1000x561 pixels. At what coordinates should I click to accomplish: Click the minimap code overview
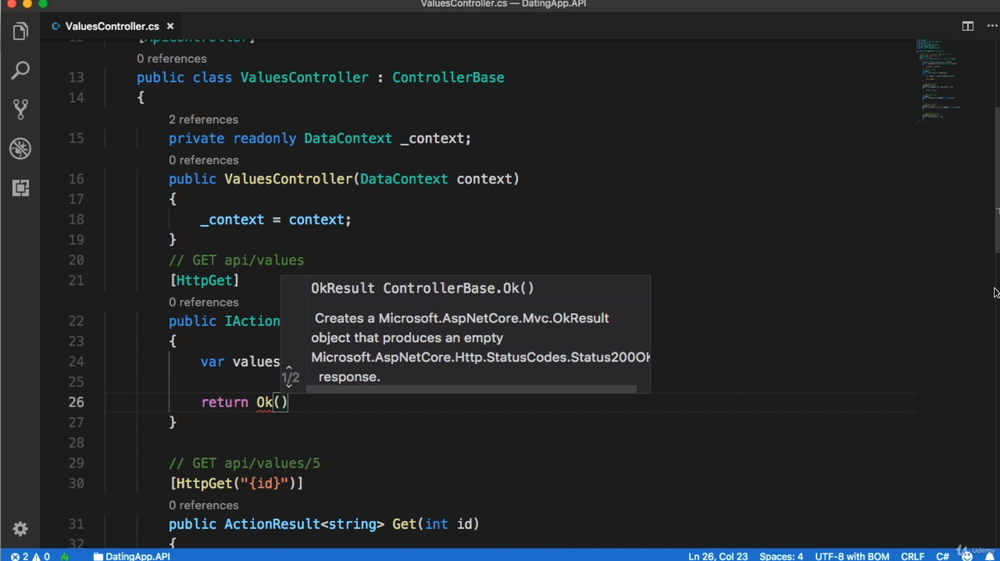[x=938, y=81]
